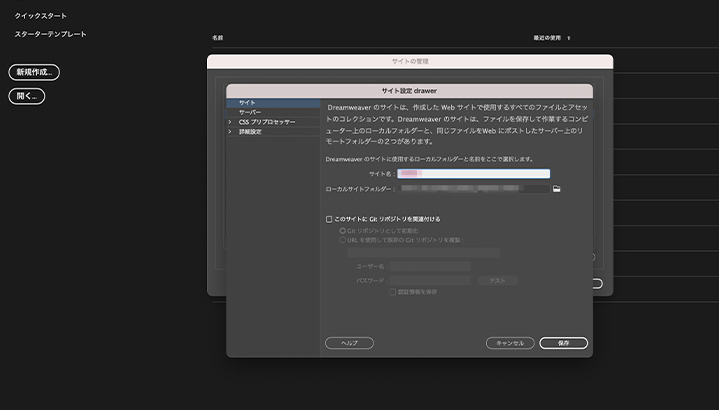The image size is (719, 410).
Task: Click the ローカルサイトフォルダー path field
Action: point(472,188)
